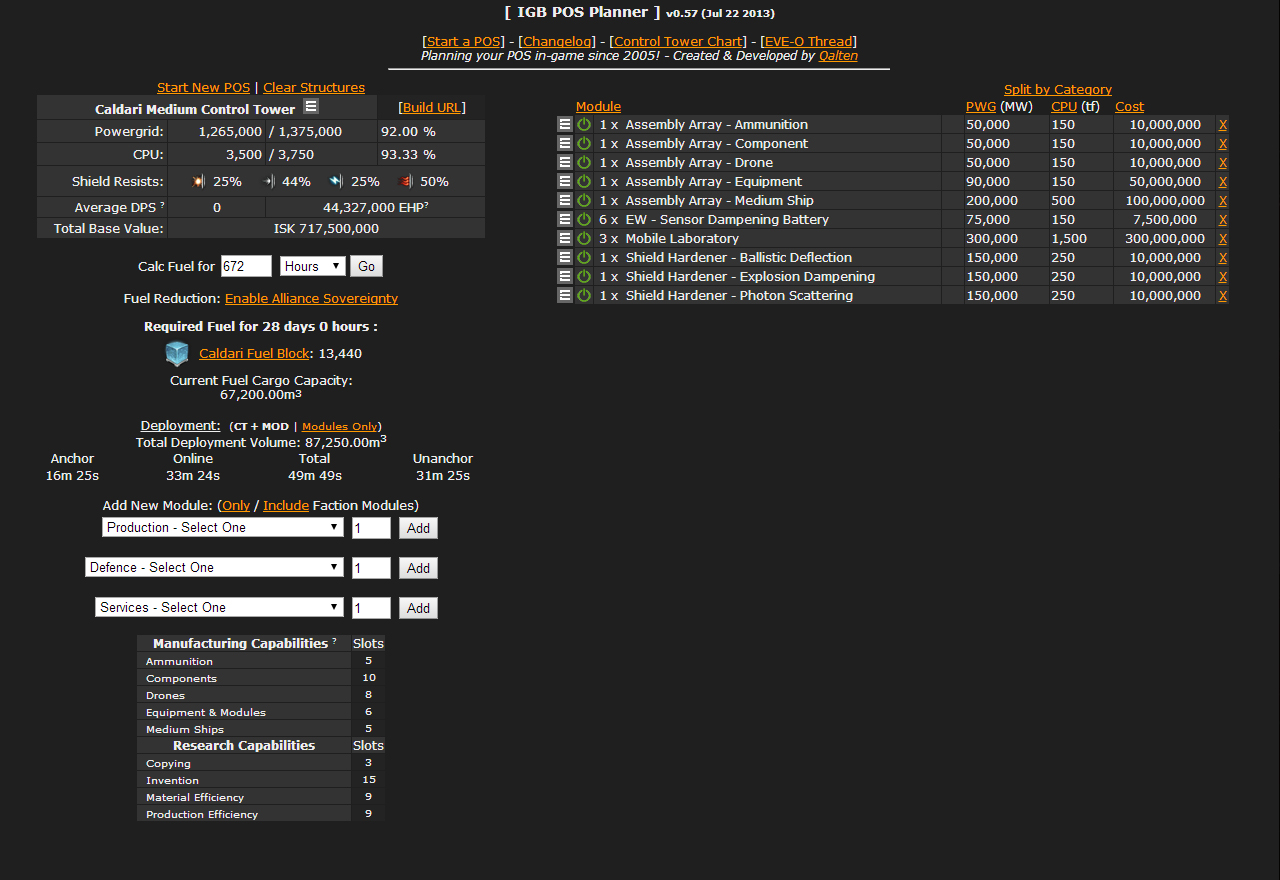This screenshot has width=1280, height=880.
Task: Open the Start a POS link
Action: [464, 42]
